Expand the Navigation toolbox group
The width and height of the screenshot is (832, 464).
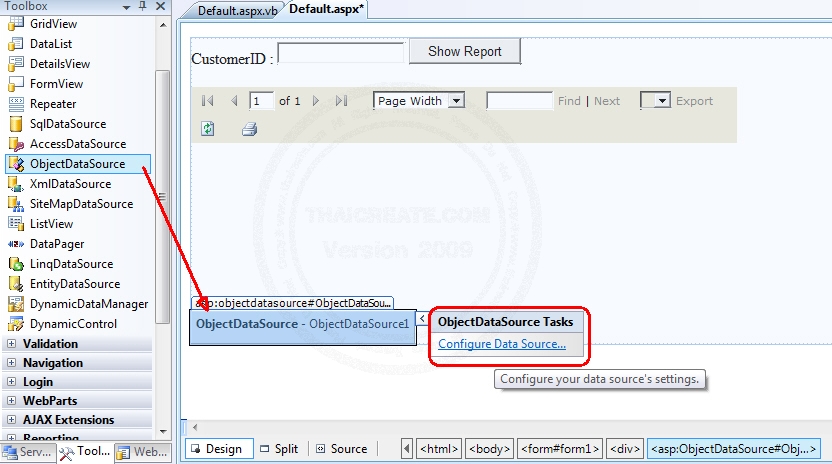click(11, 363)
